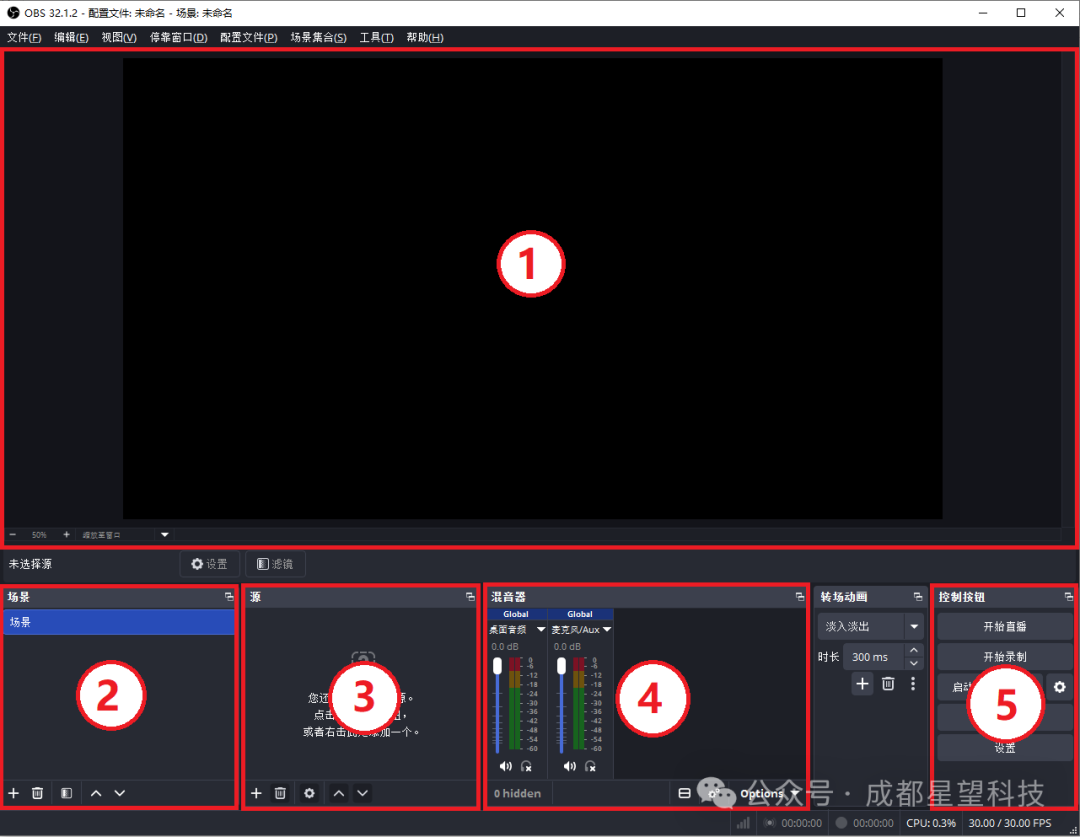Zoom in the preview with plus icon
The width and height of the screenshot is (1080, 837).
tap(66, 535)
